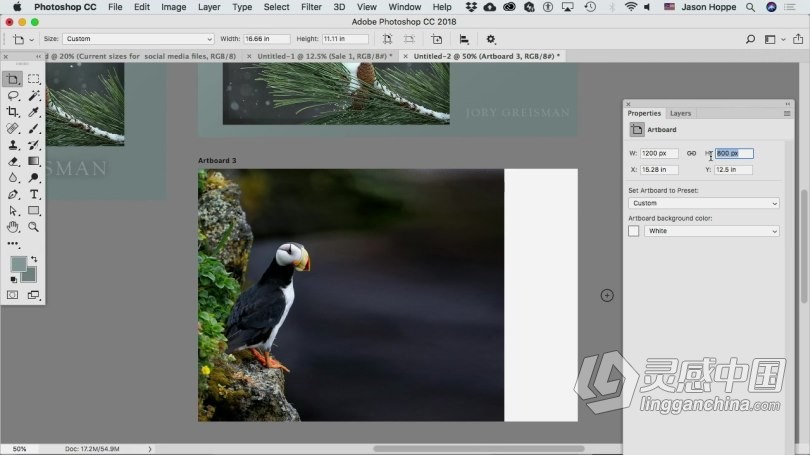Click the foreground color swatch
This screenshot has width=810, height=455.
click(x=19, y=264)
